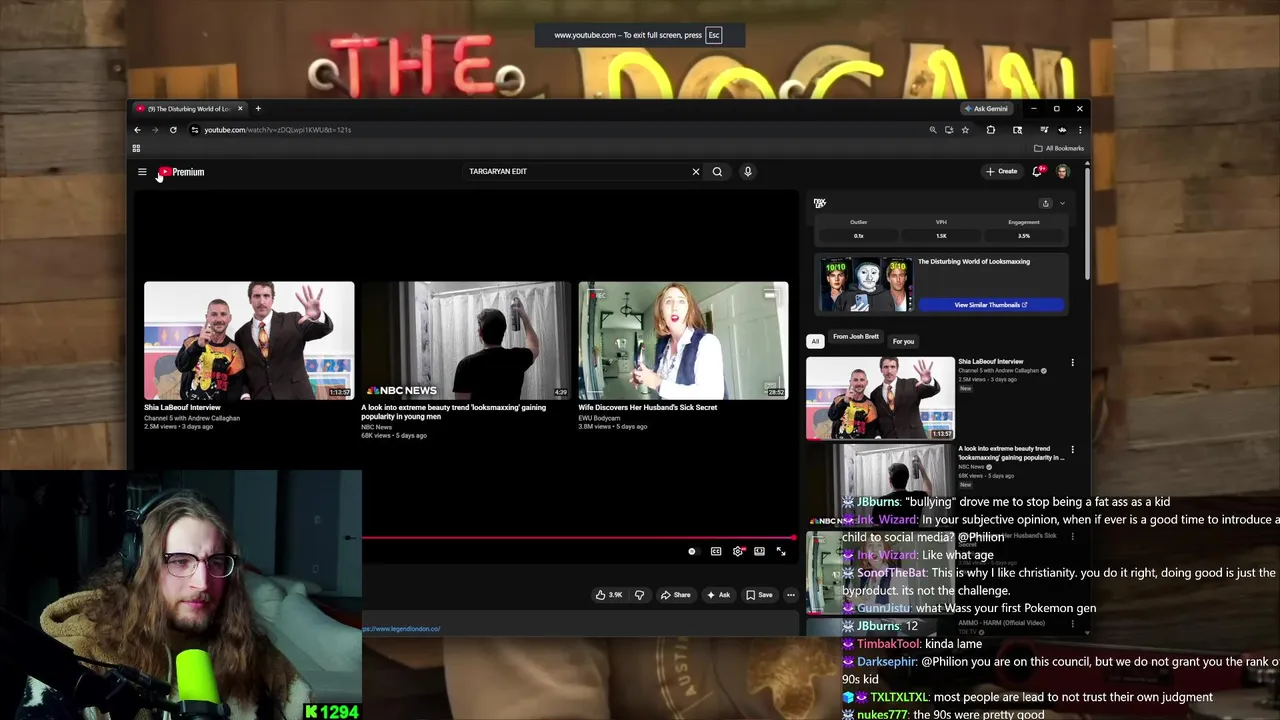Play Wife Discovers Her Husband's Sick Secret video
The image size is (1280, 720).
(x=683, y=341)
